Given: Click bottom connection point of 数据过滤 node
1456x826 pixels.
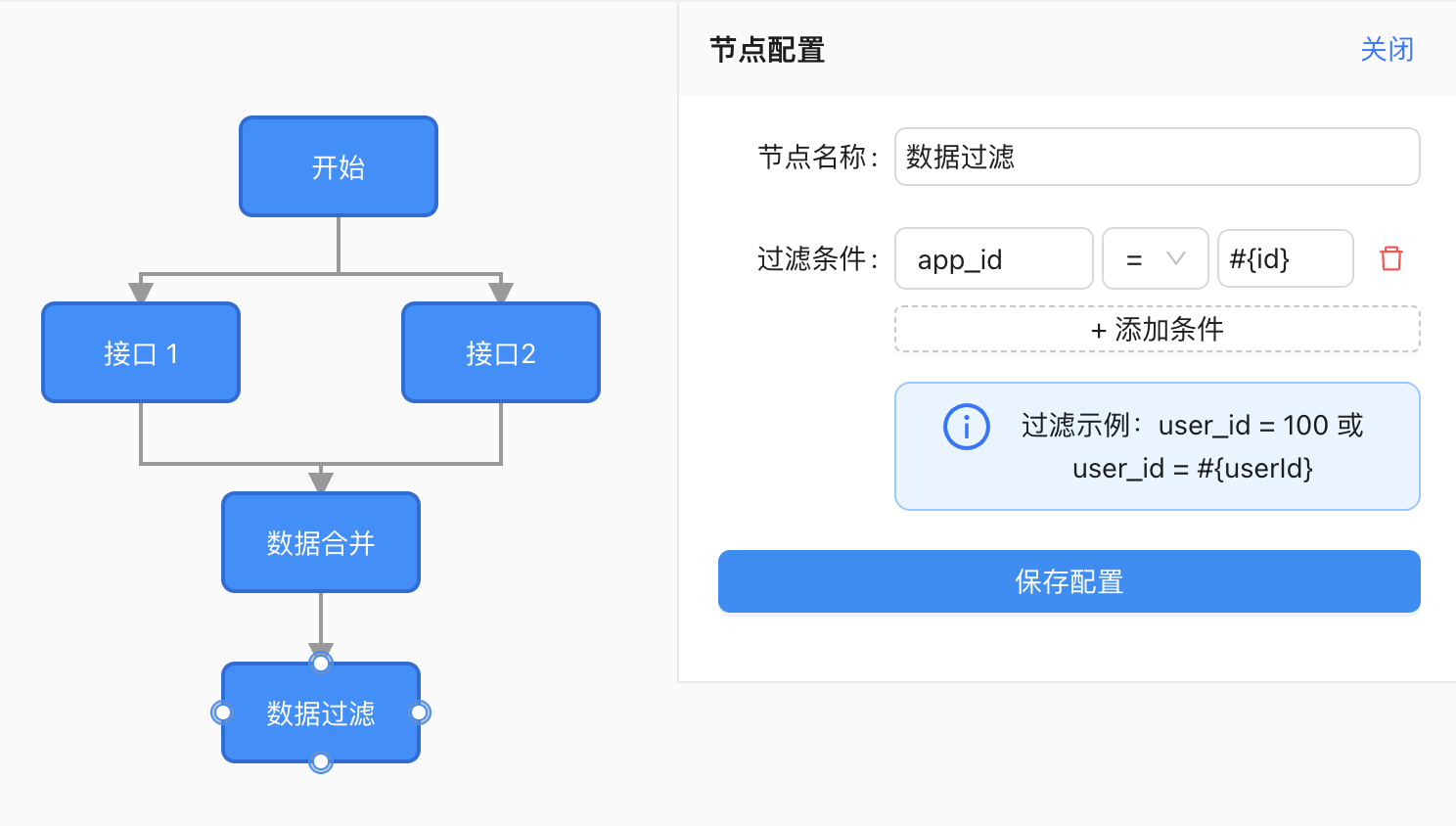Looking at the screenshot, I should coord(321,761).
